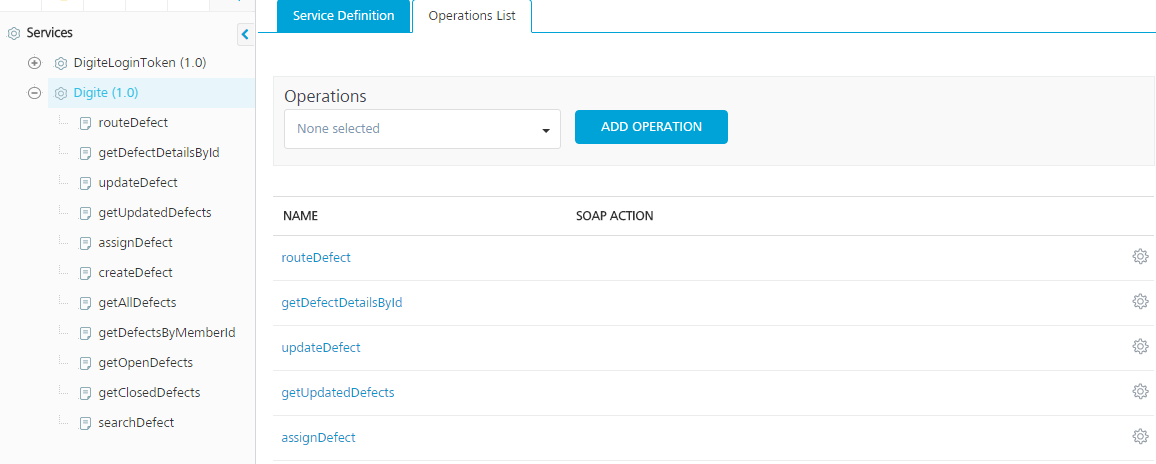Image resolution: width=1156 pixels, height=464 pixels.
Task: Collapse the left sidebar panel arrow
Action: [246, 34]
